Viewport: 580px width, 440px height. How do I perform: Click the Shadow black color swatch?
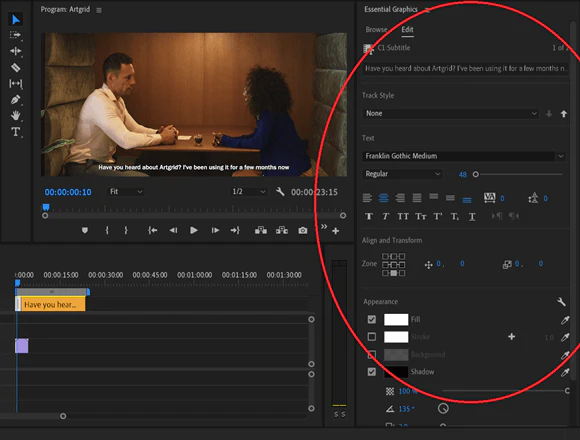point(396,372)
